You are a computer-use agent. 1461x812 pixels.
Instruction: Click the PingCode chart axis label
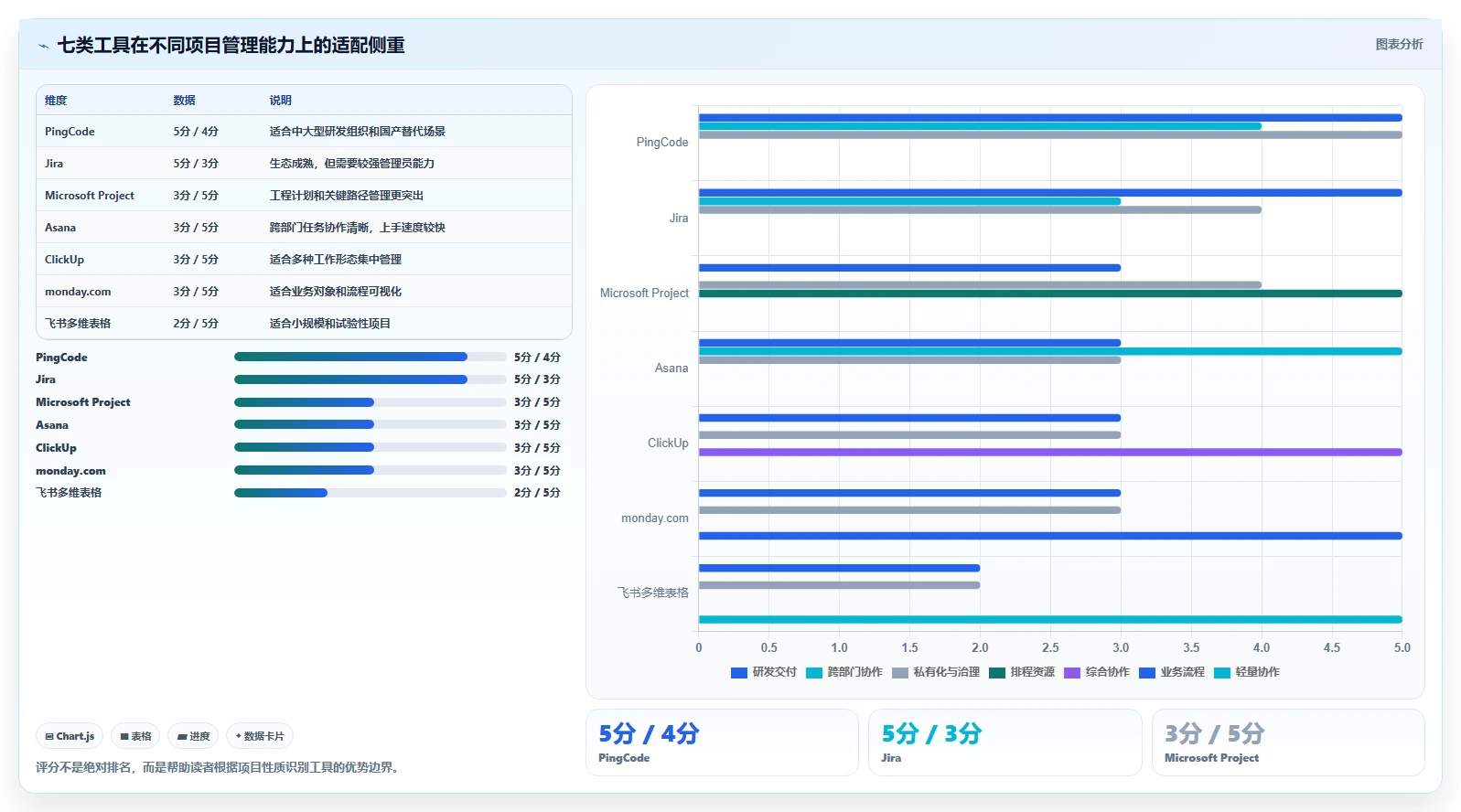(662, 143)
